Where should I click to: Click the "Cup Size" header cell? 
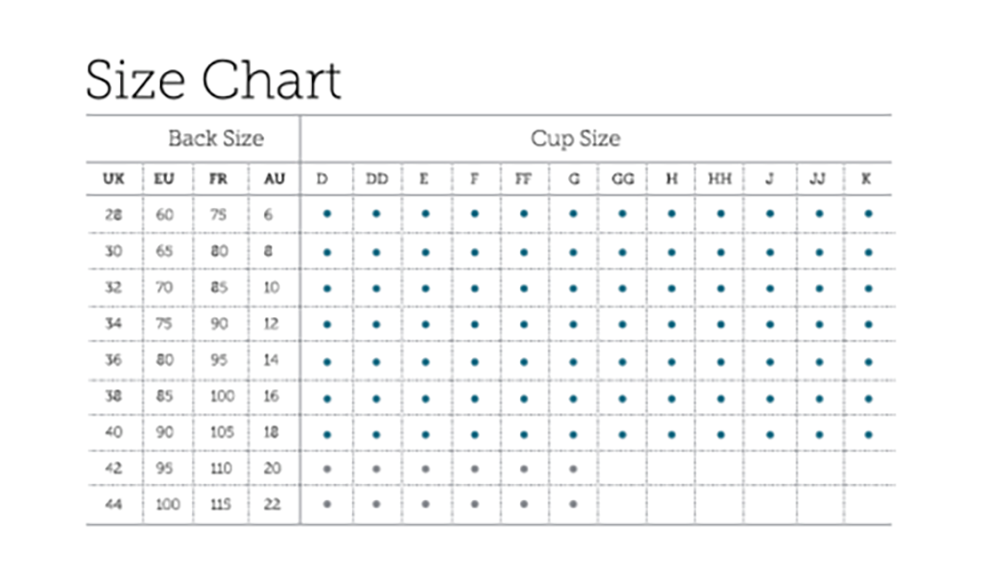tap(575, 138)
